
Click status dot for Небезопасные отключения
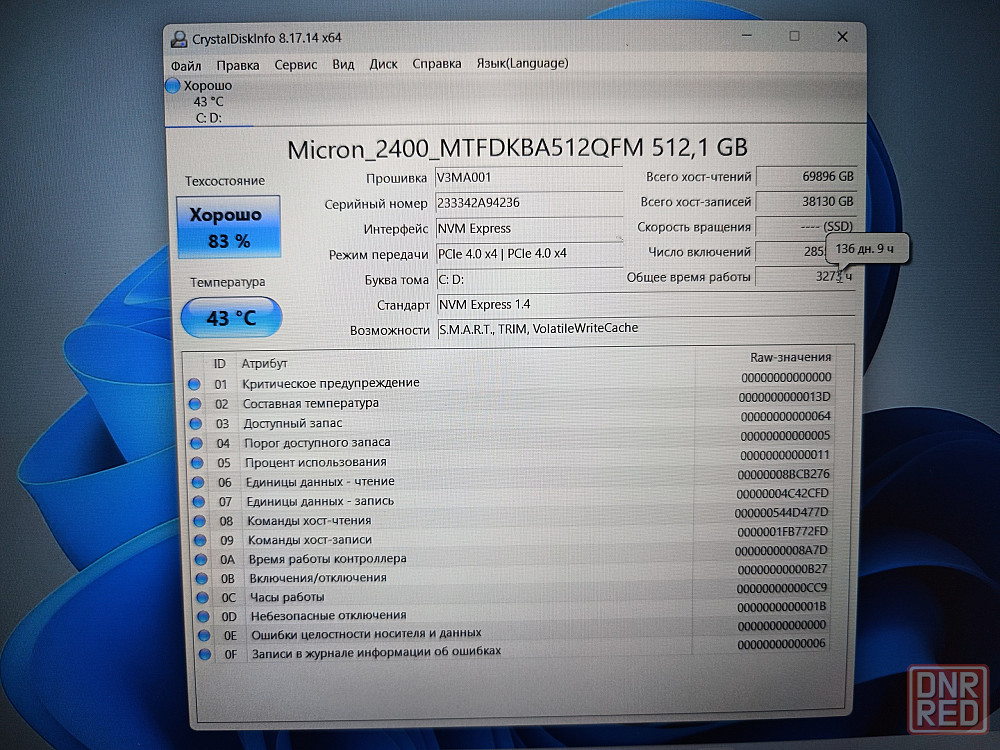click(203, 617)
